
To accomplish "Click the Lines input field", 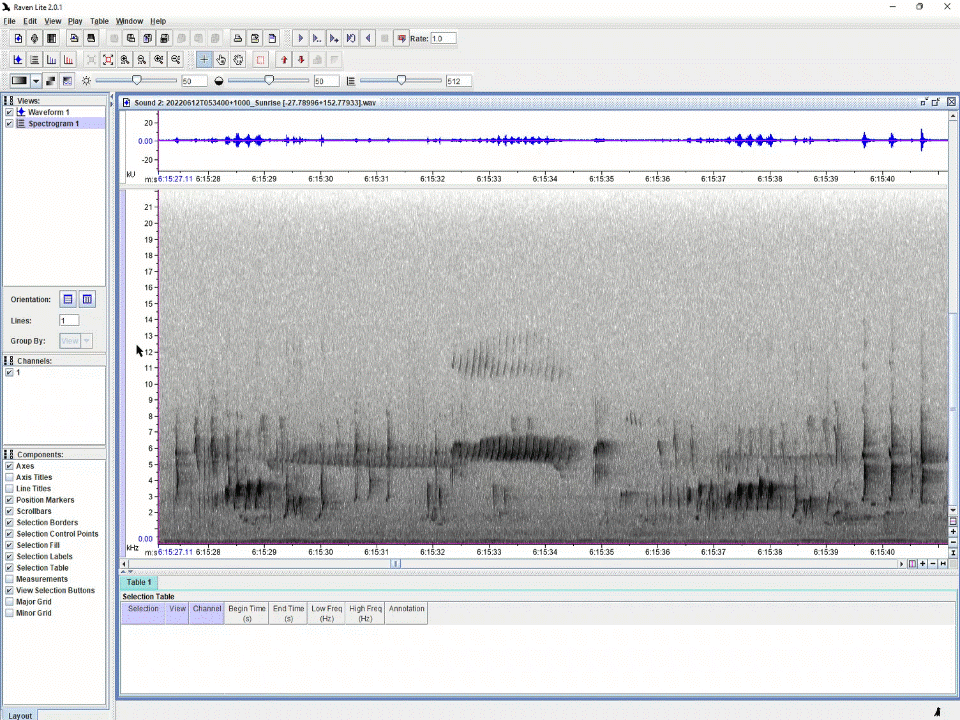I will pos(69,321).
